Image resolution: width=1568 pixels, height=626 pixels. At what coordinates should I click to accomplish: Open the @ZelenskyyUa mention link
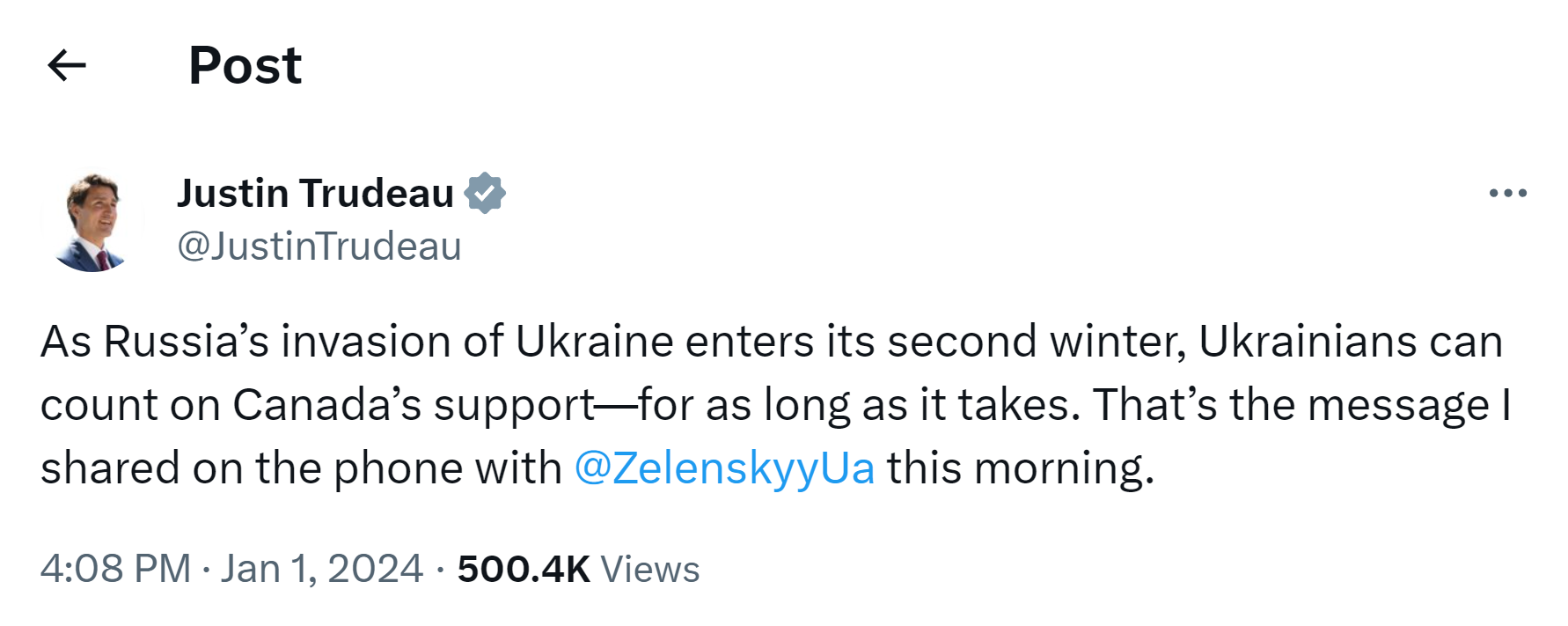[724, 468]
